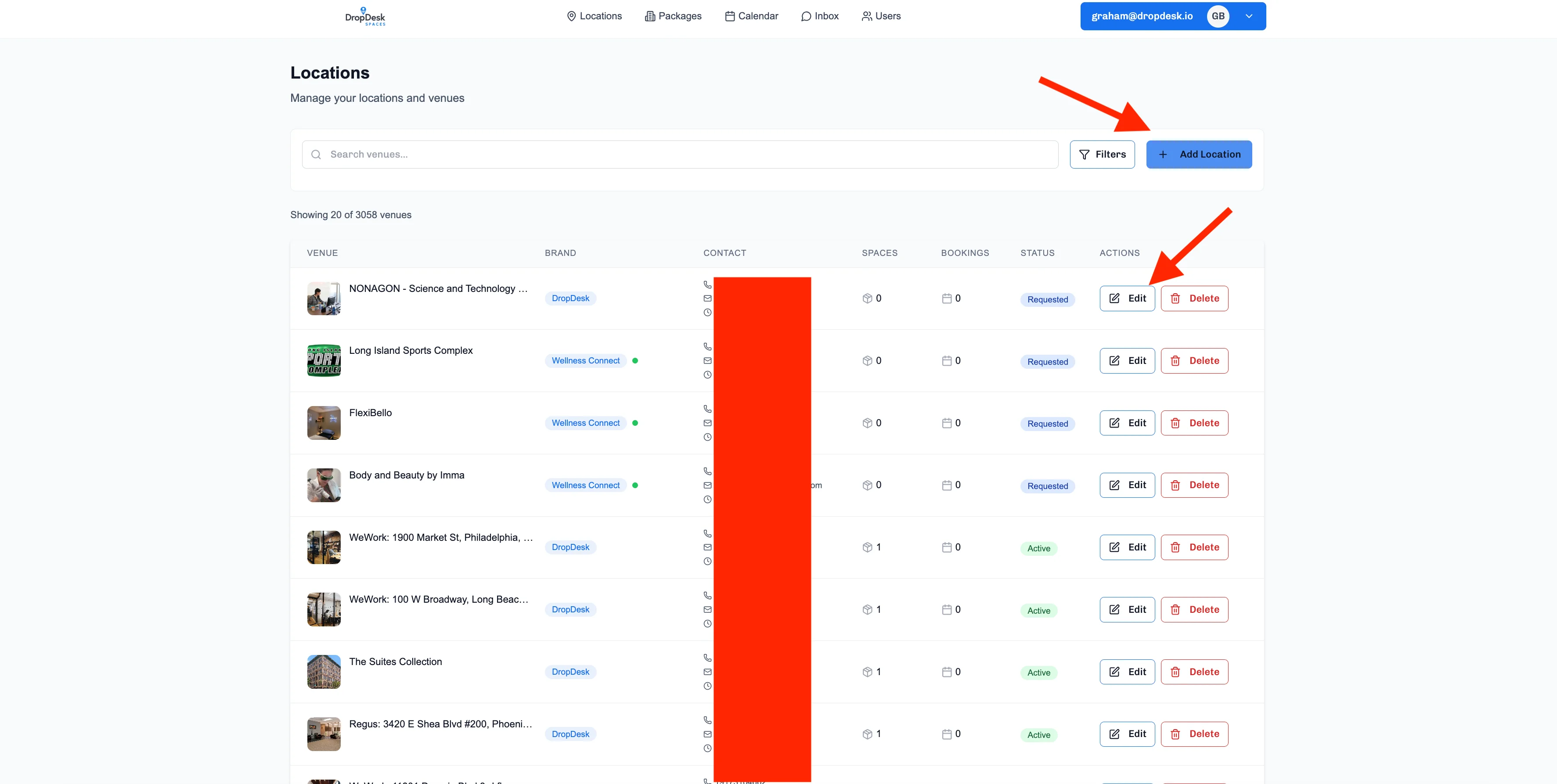This screenshot has width=1557, height=784.
Task: Click the phone icon in NONAGON row
Action: [707, 285]
